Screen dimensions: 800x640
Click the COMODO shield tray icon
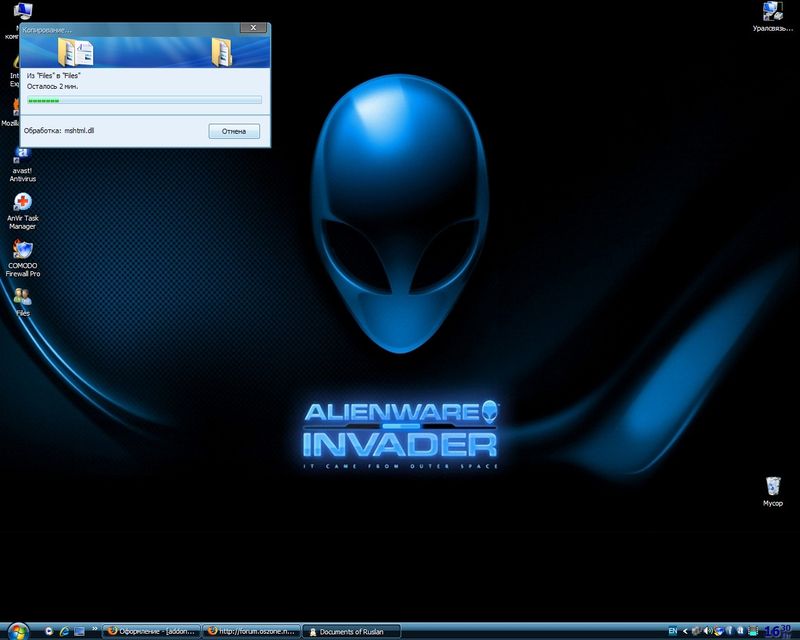click(719, 631)
